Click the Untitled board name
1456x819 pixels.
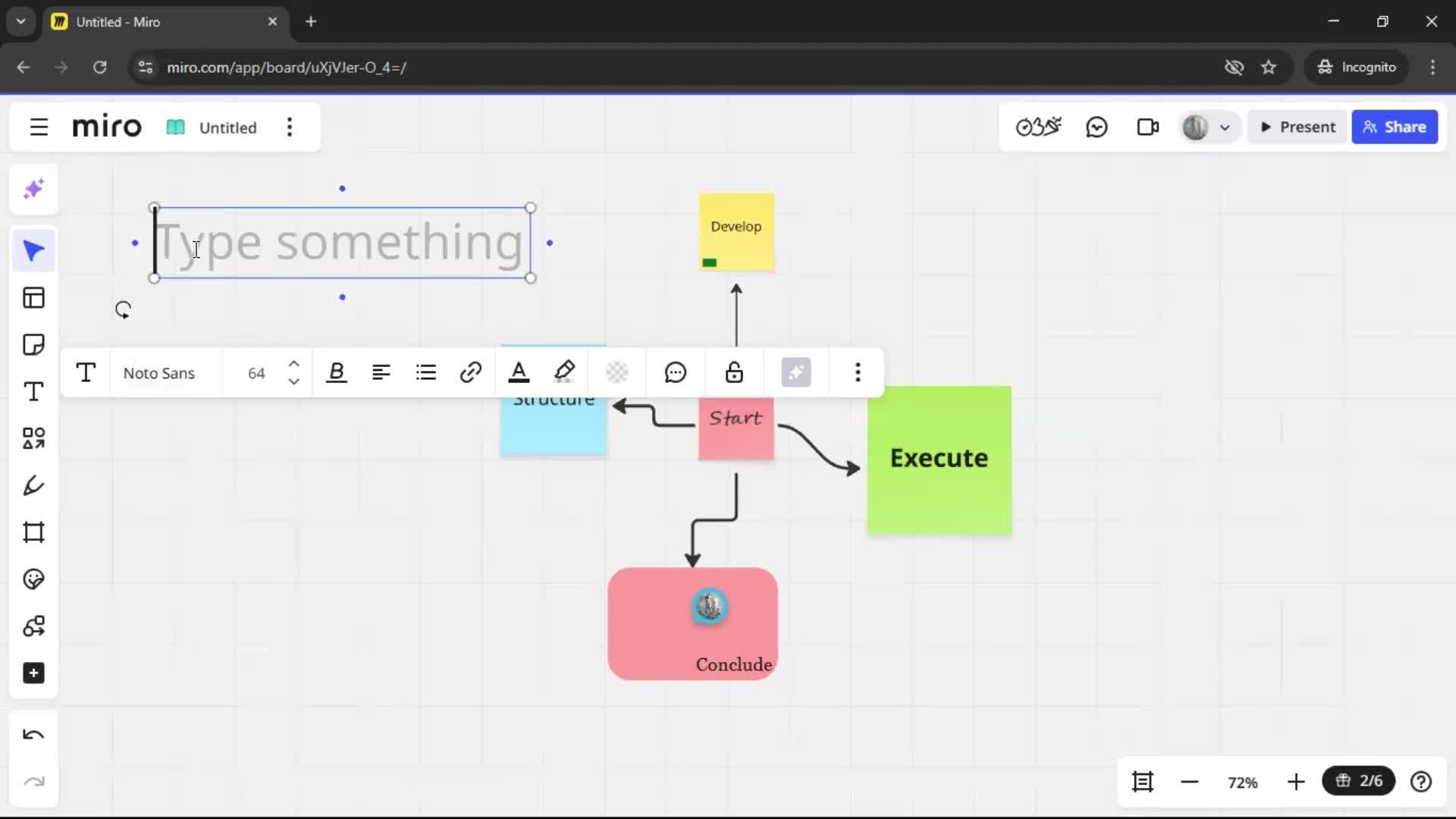click(x=227, y=128)
